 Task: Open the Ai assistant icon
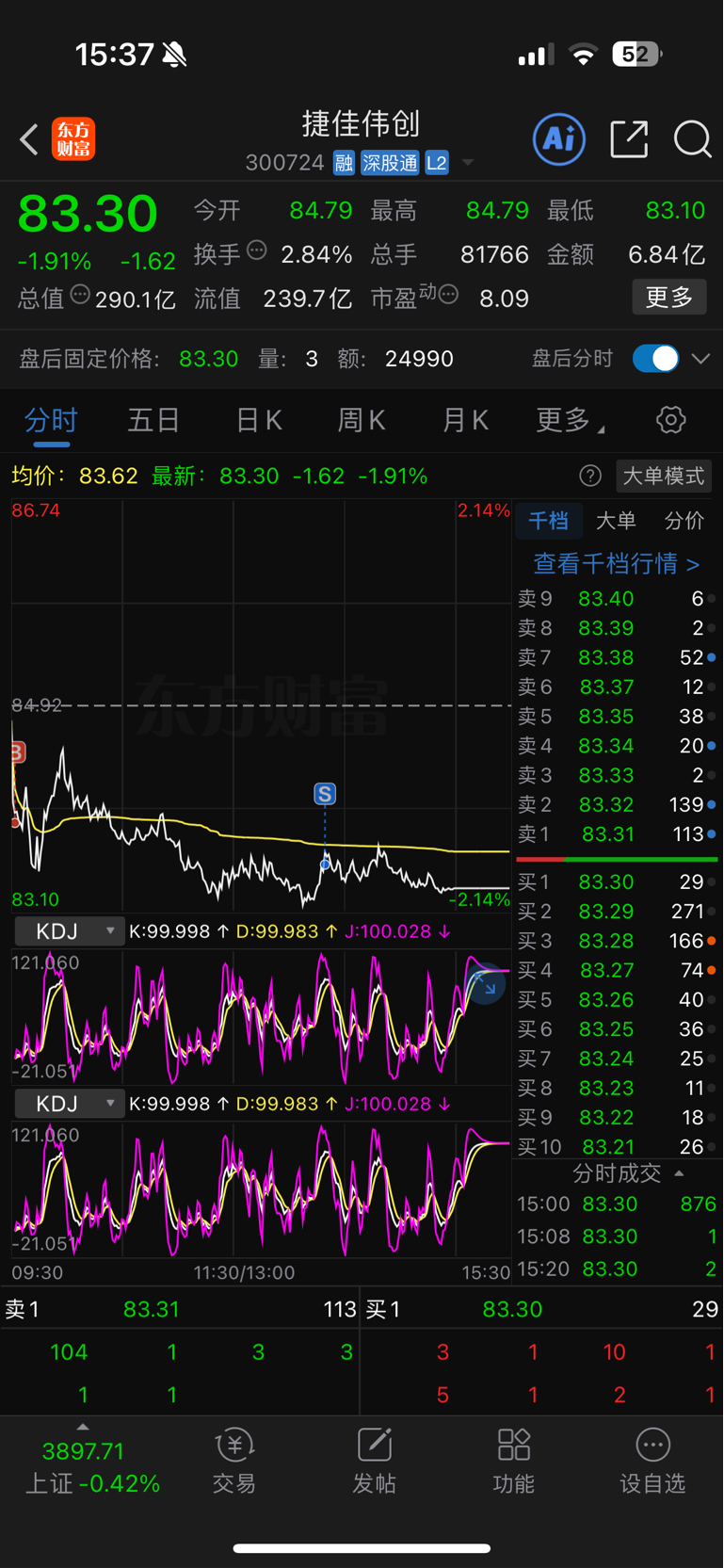pyautogui.click(x=559, y=139)
